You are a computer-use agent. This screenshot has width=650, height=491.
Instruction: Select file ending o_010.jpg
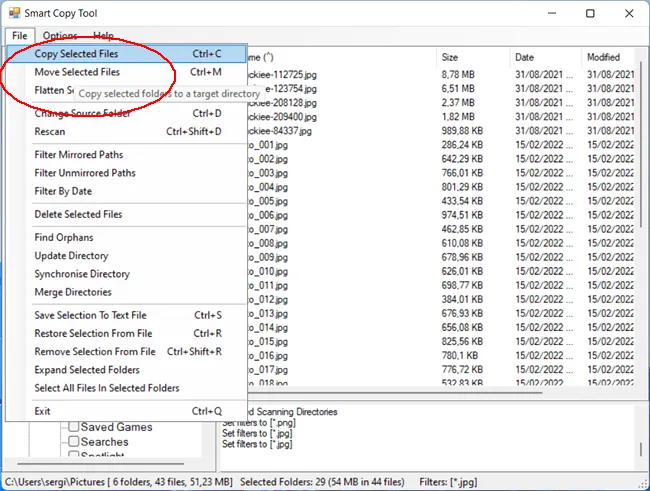[x=268, y=272]
